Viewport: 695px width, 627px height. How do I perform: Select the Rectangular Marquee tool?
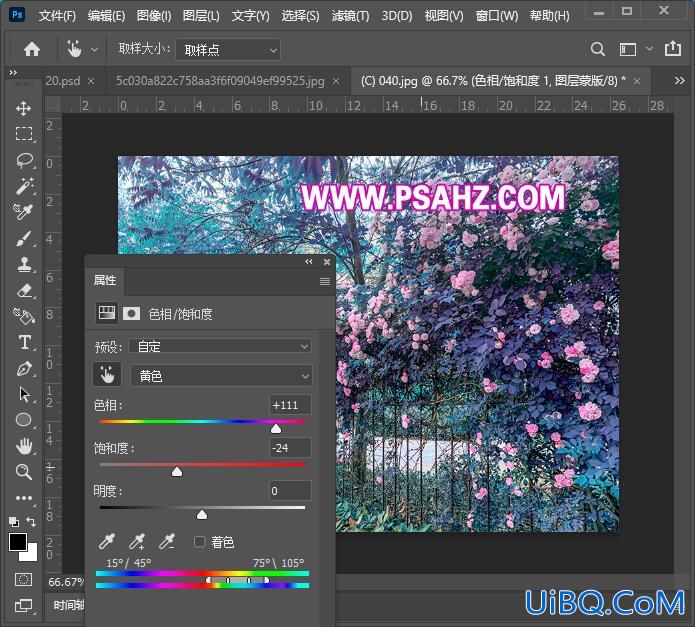pos(23,133)
